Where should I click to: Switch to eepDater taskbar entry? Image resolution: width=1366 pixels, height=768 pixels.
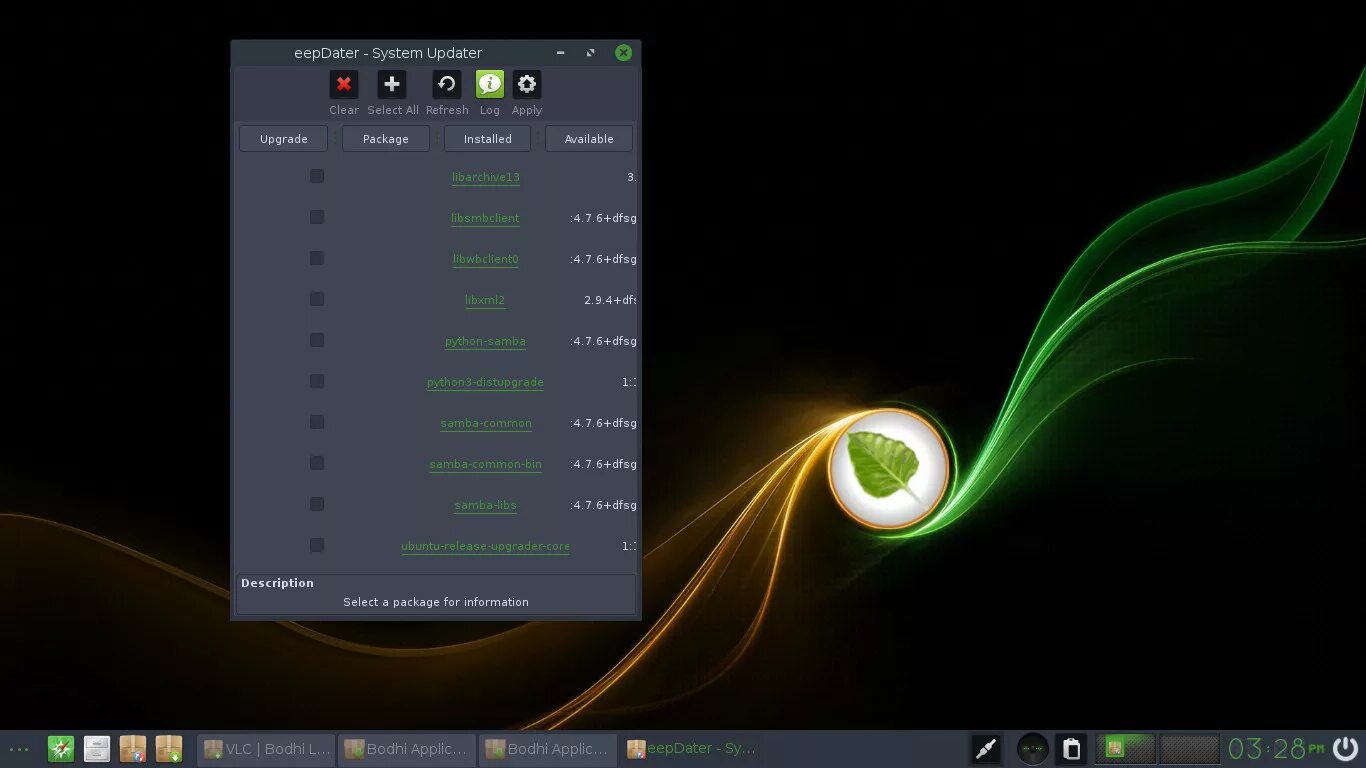(690, 748)
